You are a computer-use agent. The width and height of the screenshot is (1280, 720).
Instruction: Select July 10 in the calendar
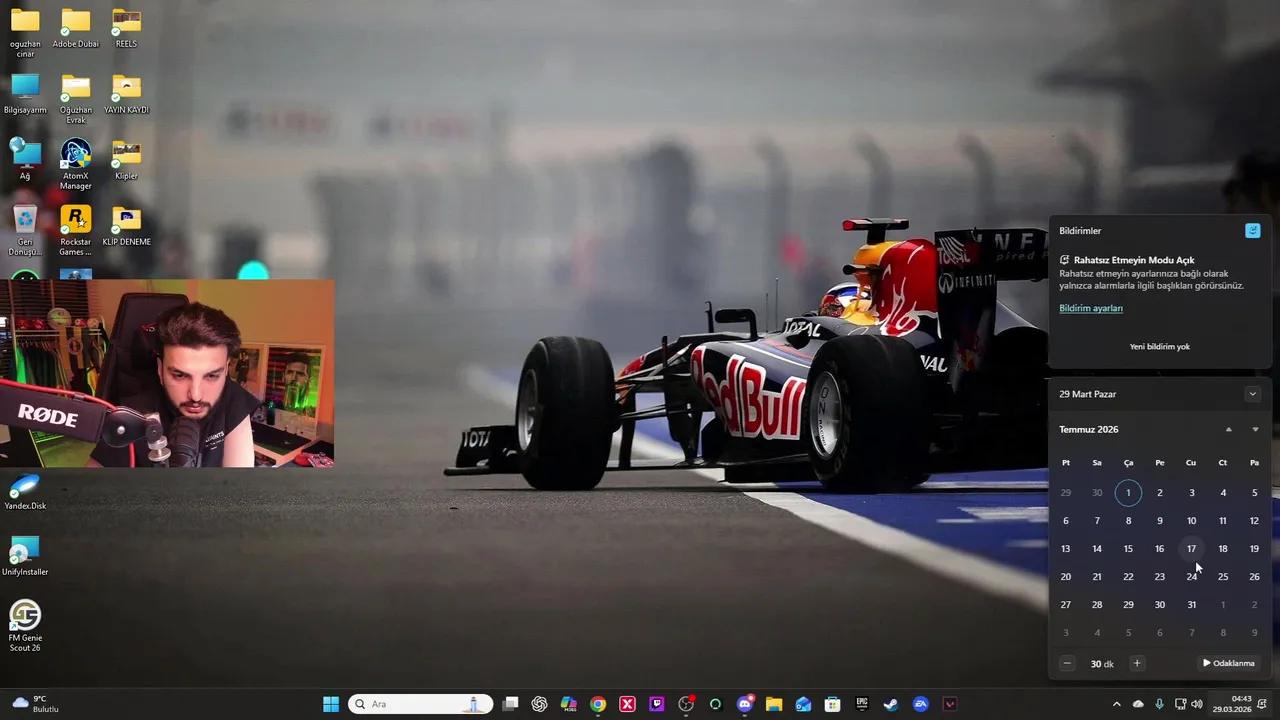click(1191, 520)
